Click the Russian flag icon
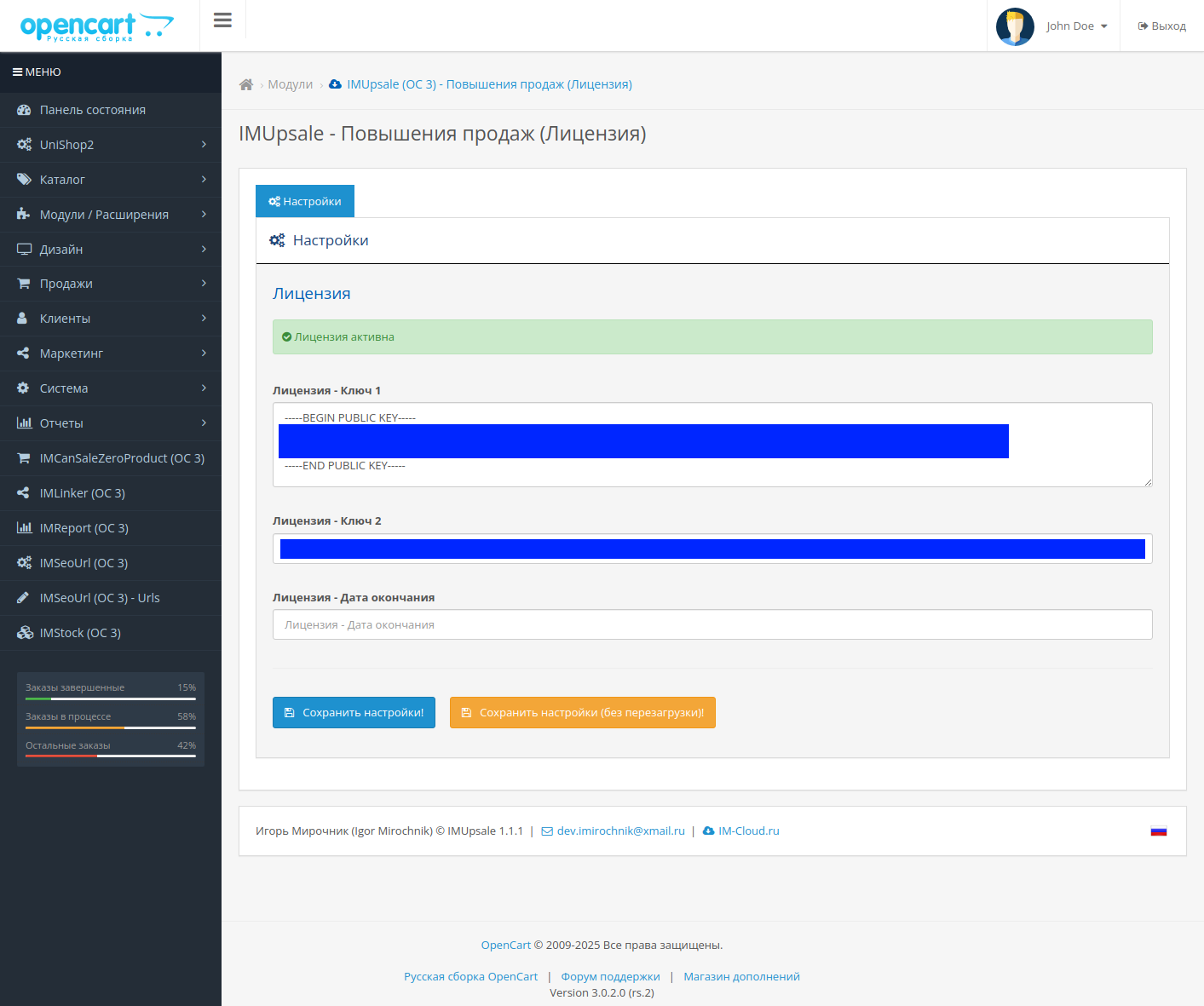This screenshot has height=1006, width=1204. click(1159, 831)
